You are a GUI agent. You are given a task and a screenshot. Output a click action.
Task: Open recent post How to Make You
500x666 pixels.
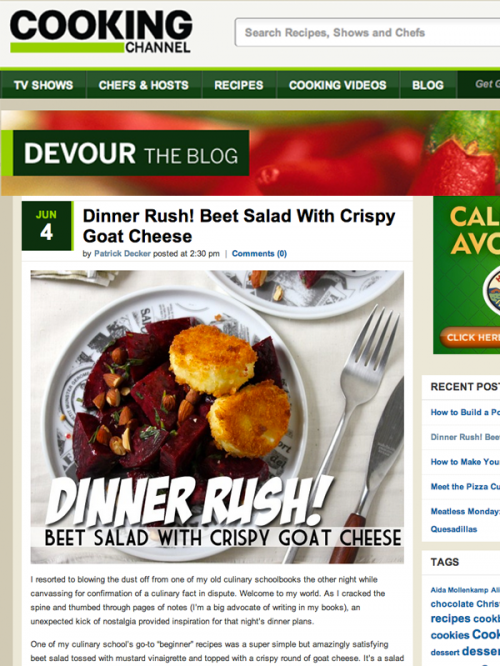465,462
